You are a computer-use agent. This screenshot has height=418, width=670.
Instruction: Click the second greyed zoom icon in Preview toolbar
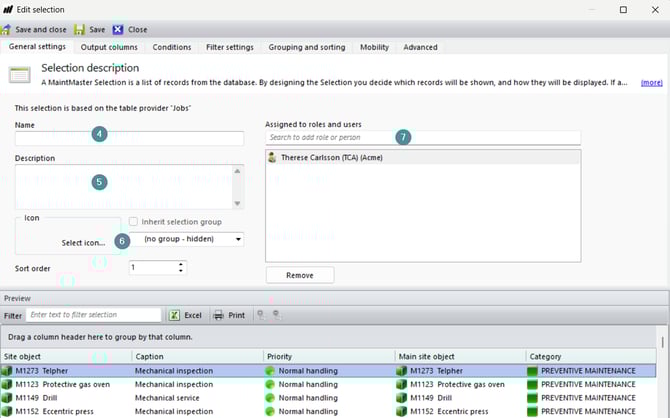[x=277, y=315]
